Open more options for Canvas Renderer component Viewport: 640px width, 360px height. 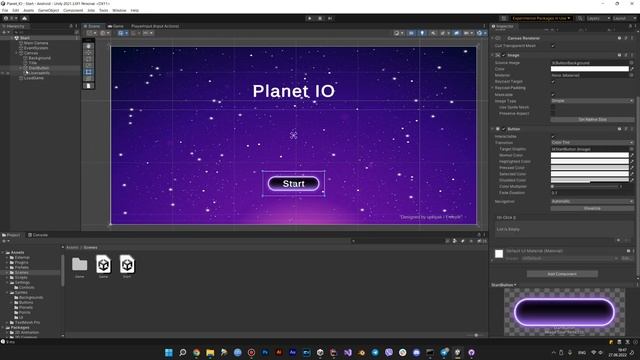(x=632, y=38)
